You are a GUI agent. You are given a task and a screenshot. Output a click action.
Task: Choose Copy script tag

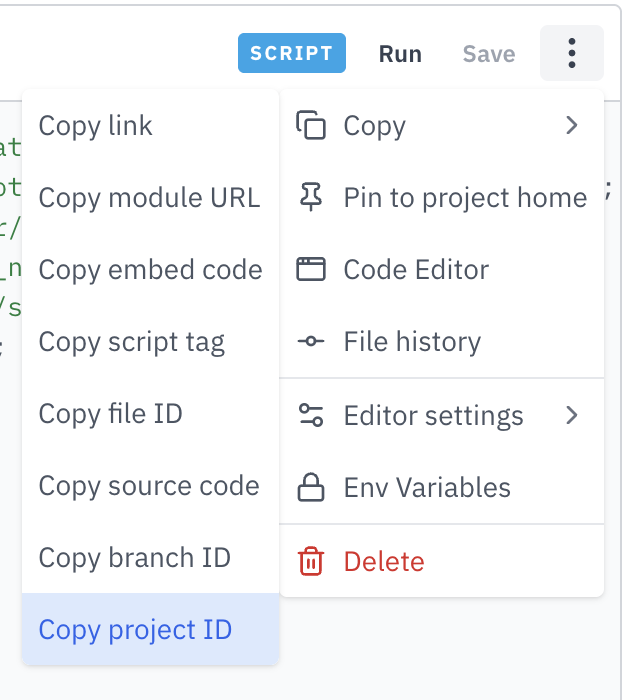click(131, 342)
